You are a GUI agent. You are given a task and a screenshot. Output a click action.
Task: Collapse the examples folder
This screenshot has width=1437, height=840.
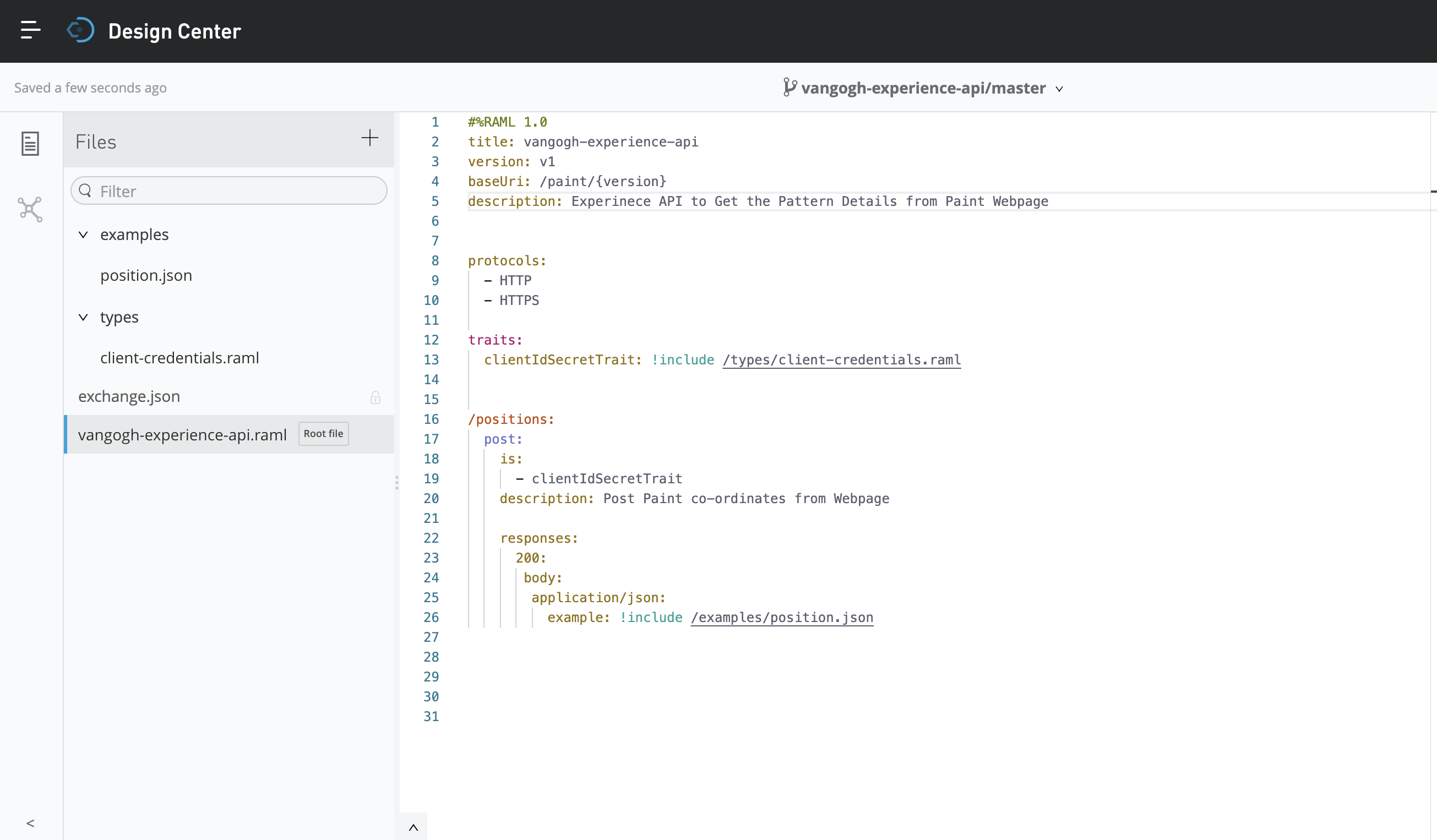[83, 235]
